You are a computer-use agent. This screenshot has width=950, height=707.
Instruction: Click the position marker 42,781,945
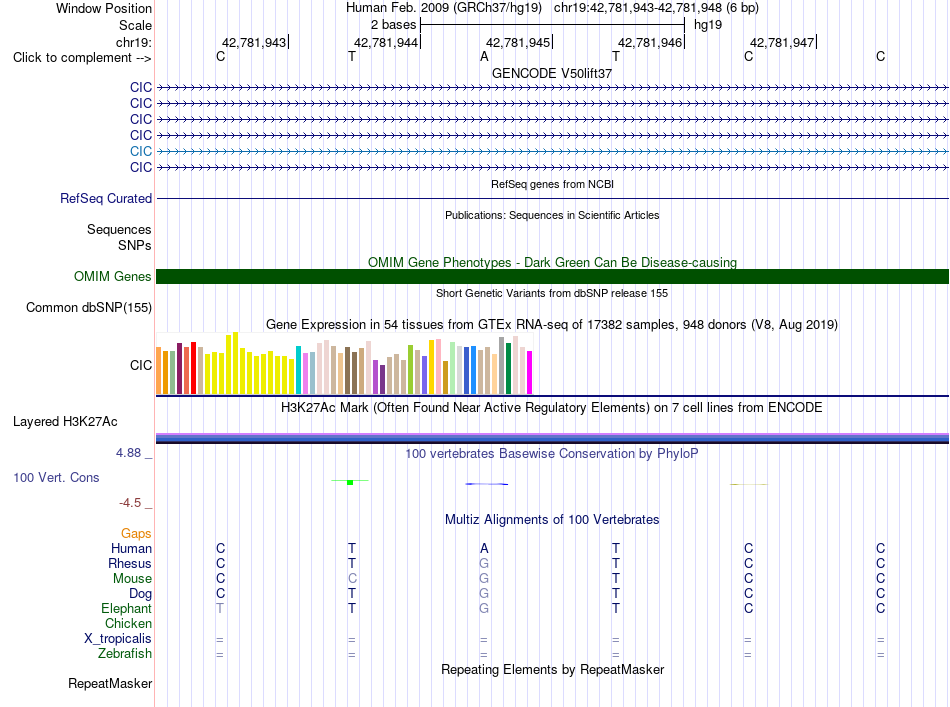(x=518, y=42)
